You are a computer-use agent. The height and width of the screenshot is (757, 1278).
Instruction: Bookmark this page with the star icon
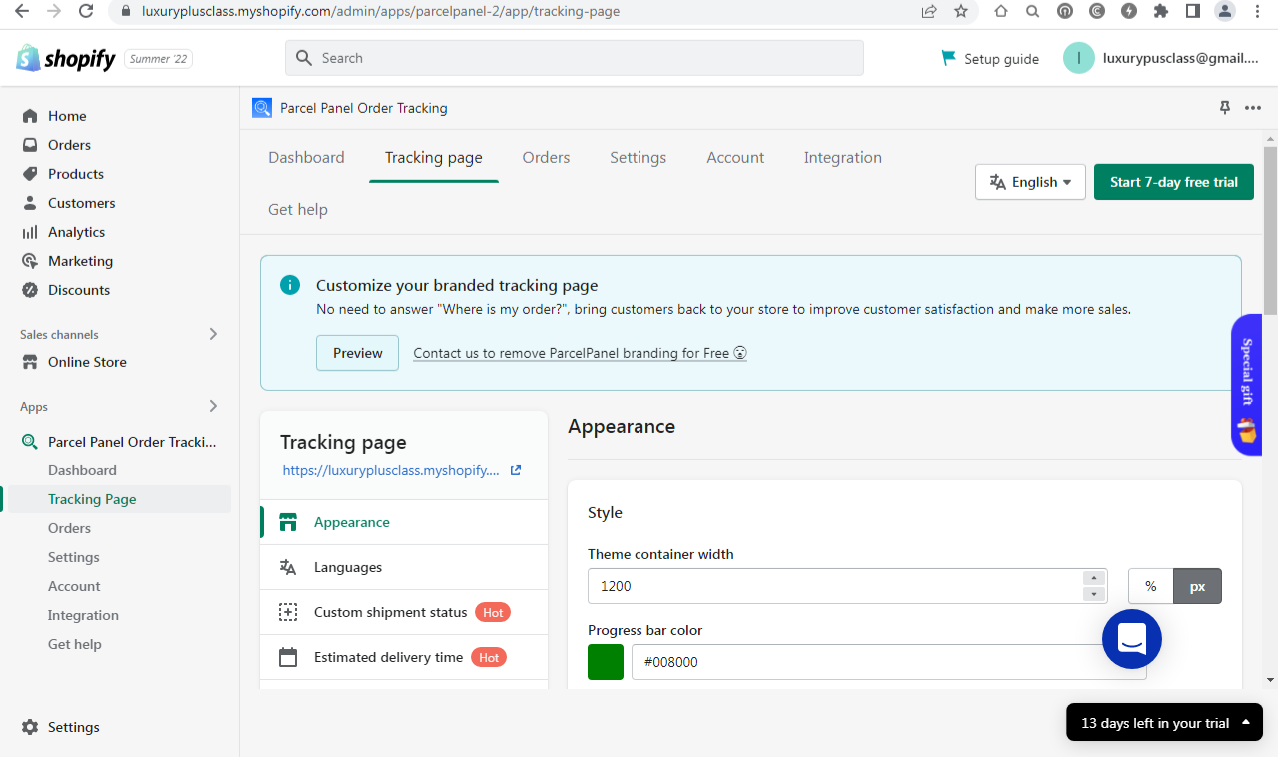pos(961,11)
